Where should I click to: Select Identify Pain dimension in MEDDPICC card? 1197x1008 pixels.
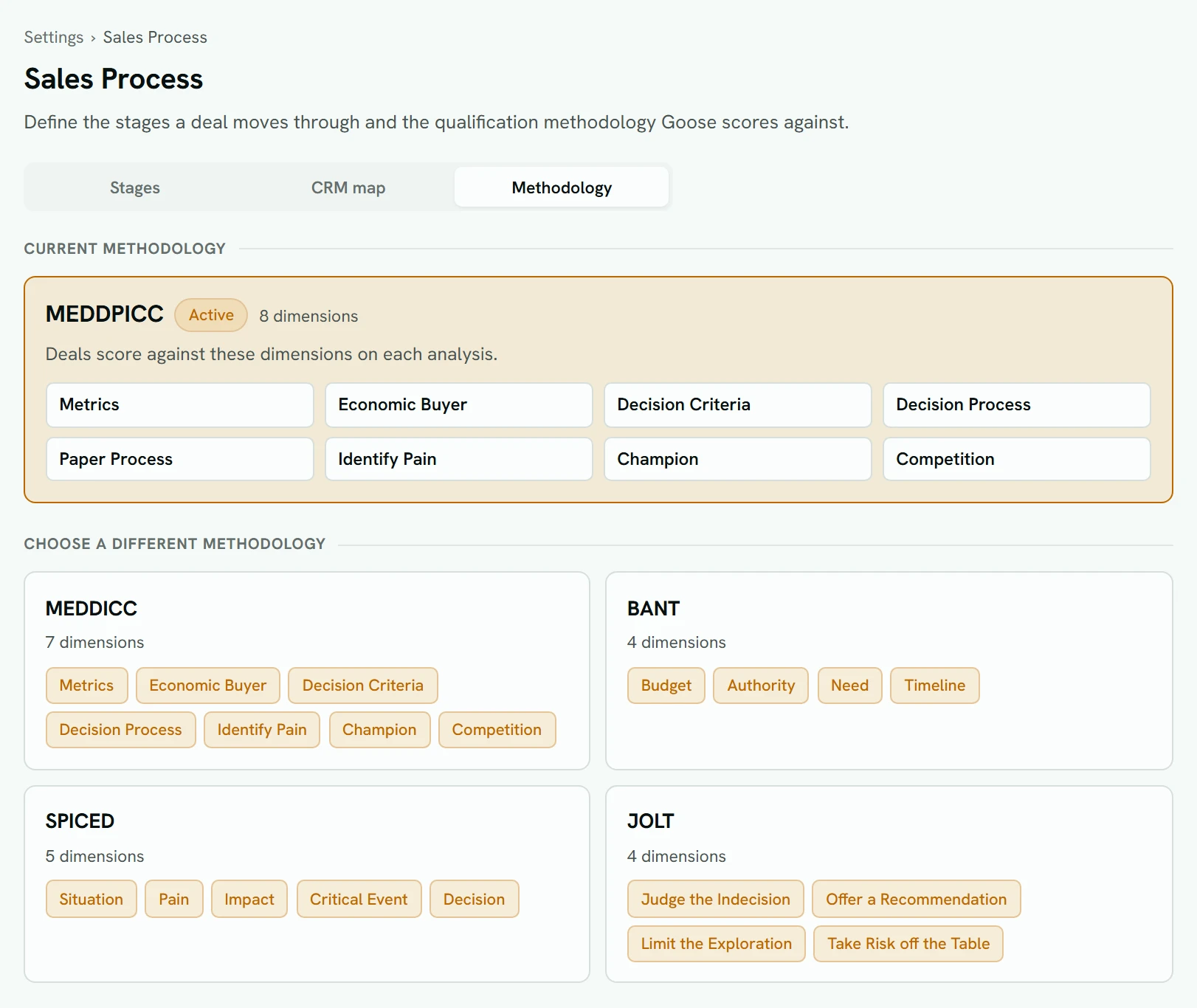point(459,459)
